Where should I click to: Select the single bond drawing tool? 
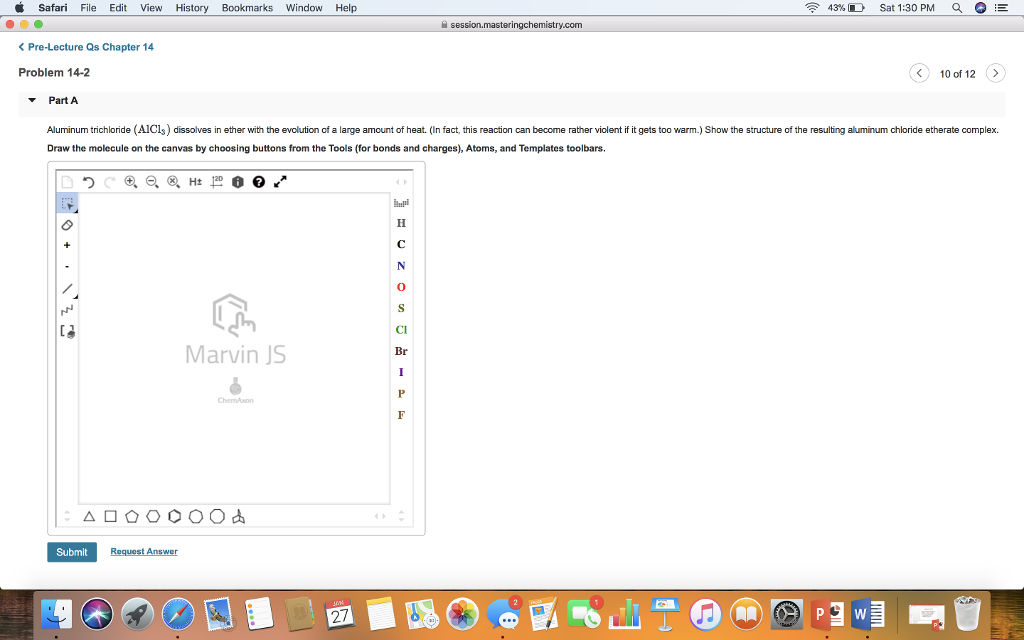tap(66, 288)
